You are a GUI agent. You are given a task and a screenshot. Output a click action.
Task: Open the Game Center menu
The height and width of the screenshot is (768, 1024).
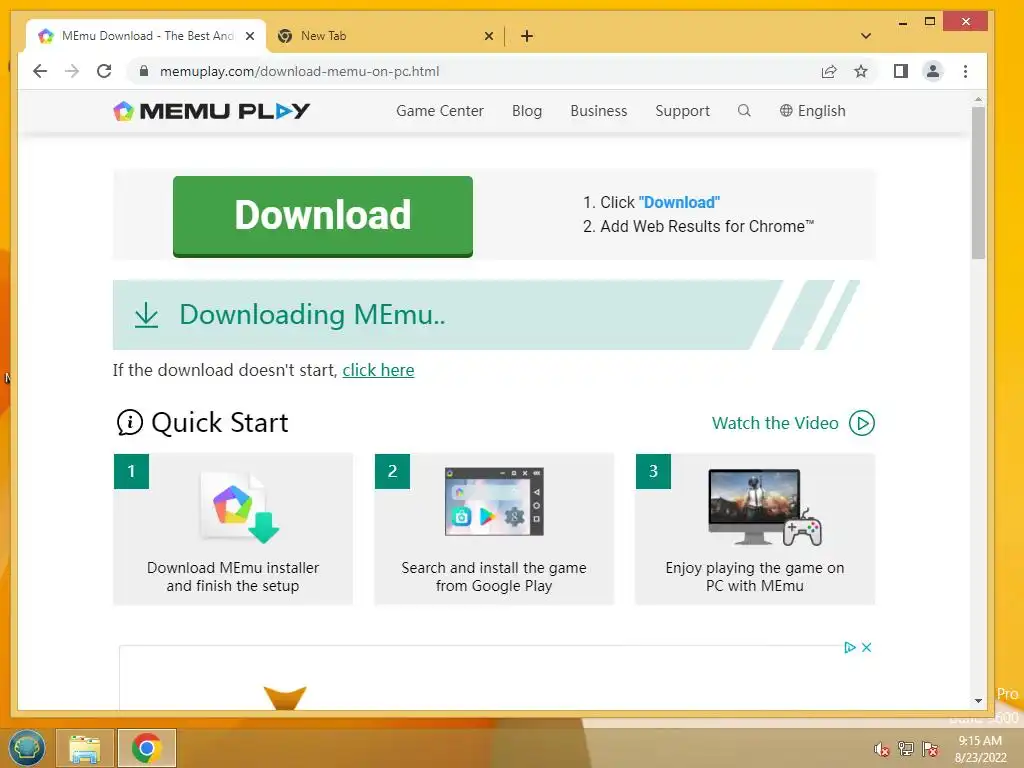[440, 111]
